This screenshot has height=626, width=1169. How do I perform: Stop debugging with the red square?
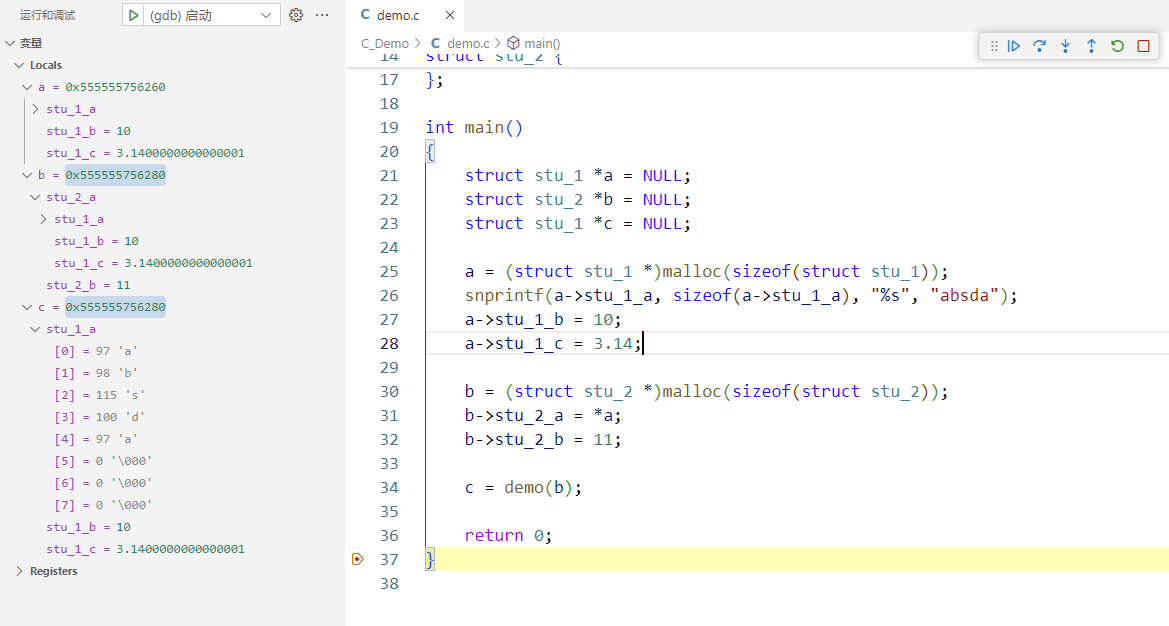pos(1144,46)
